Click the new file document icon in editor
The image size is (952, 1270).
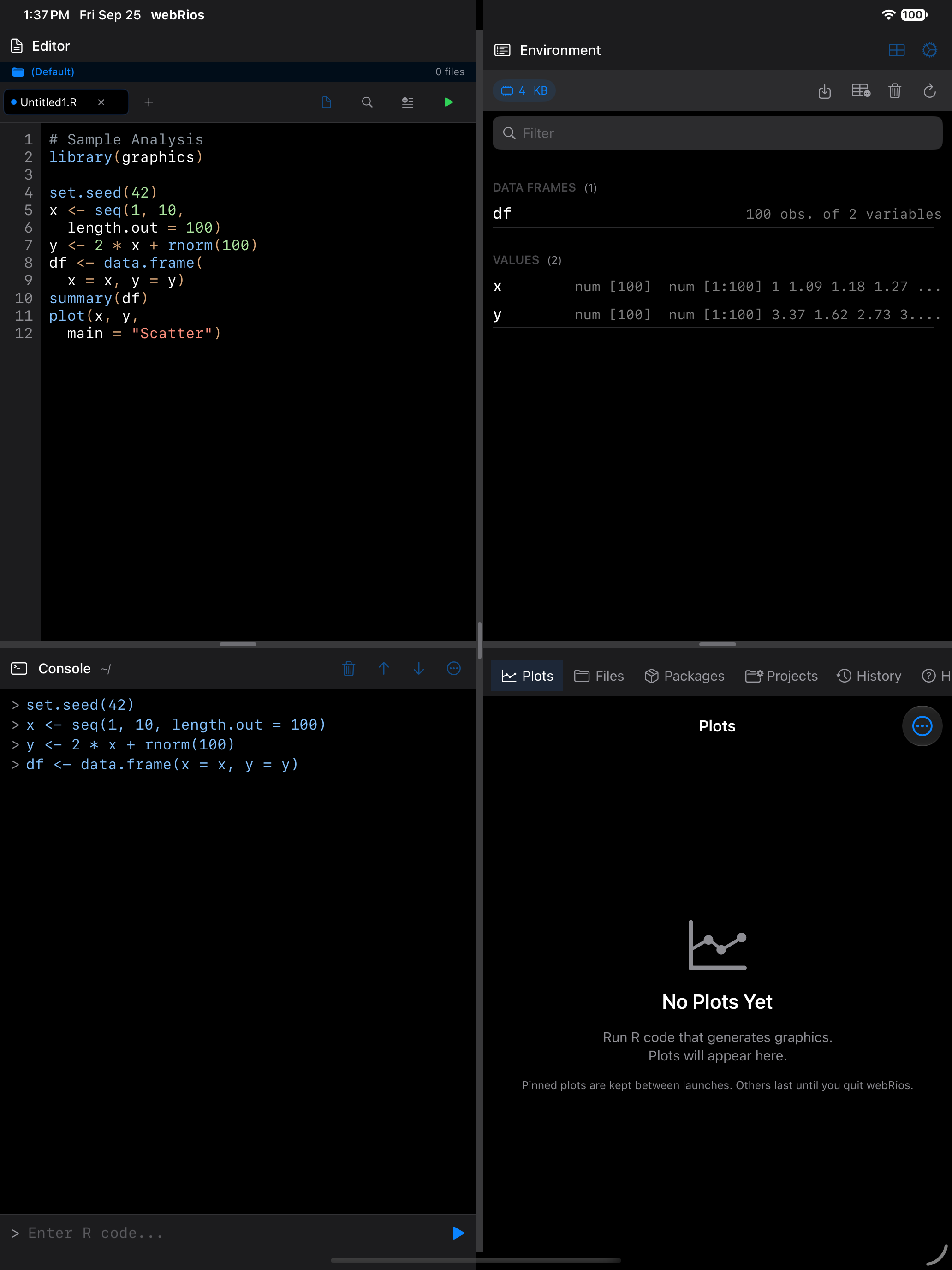coord(327,102)
